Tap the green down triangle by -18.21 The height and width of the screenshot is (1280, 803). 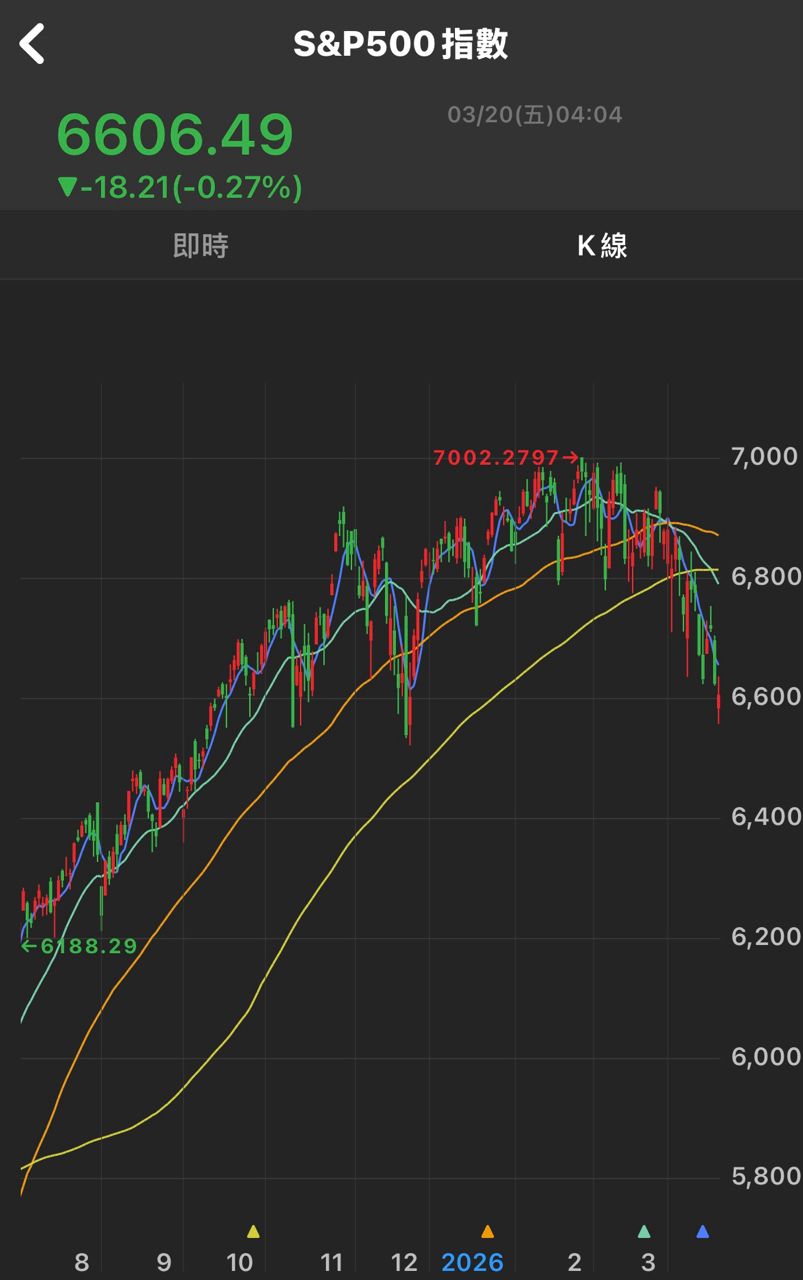click(x=67, y=187)
